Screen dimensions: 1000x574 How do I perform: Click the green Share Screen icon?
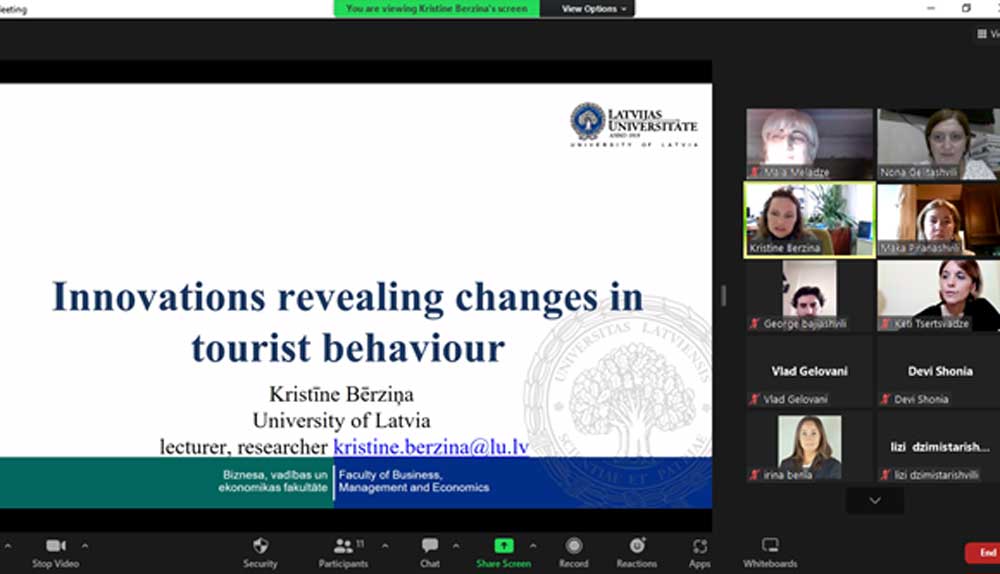tap(503, 546)
